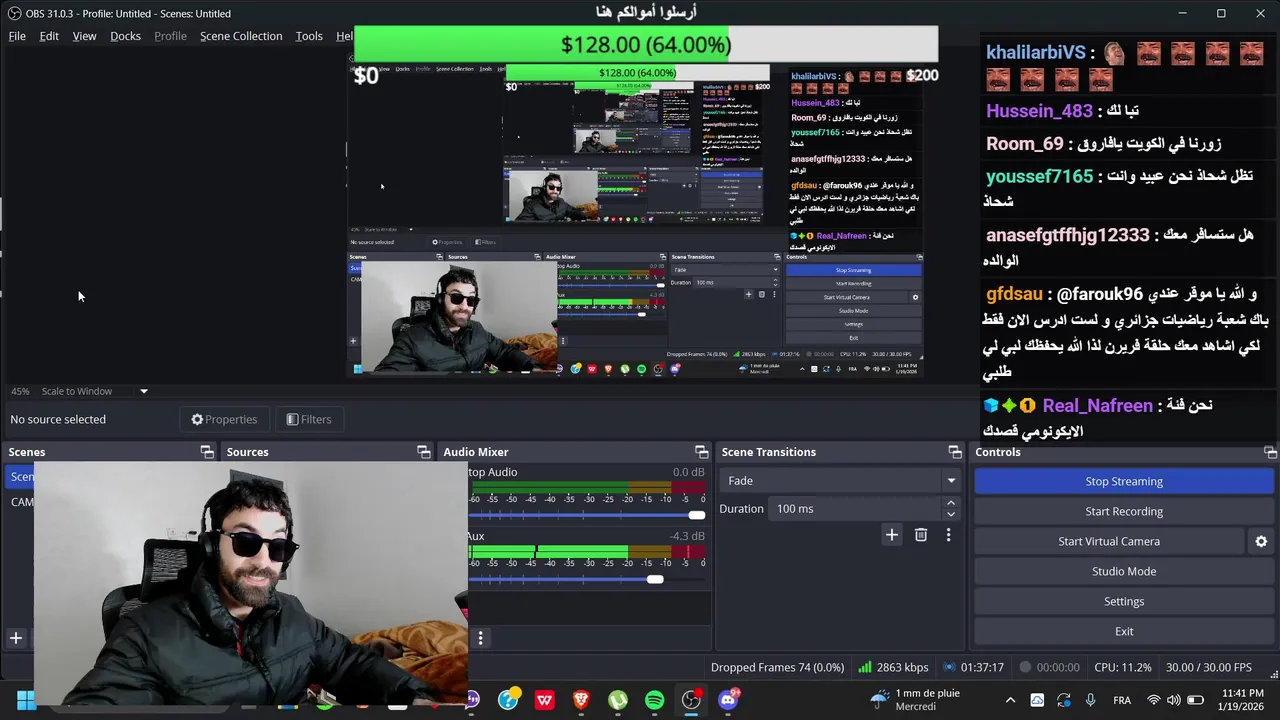Image resolution: width=1280 pixels, height=720 pixels.
Task: Float the Scene Transitions dock
Action: coord(955,452)
